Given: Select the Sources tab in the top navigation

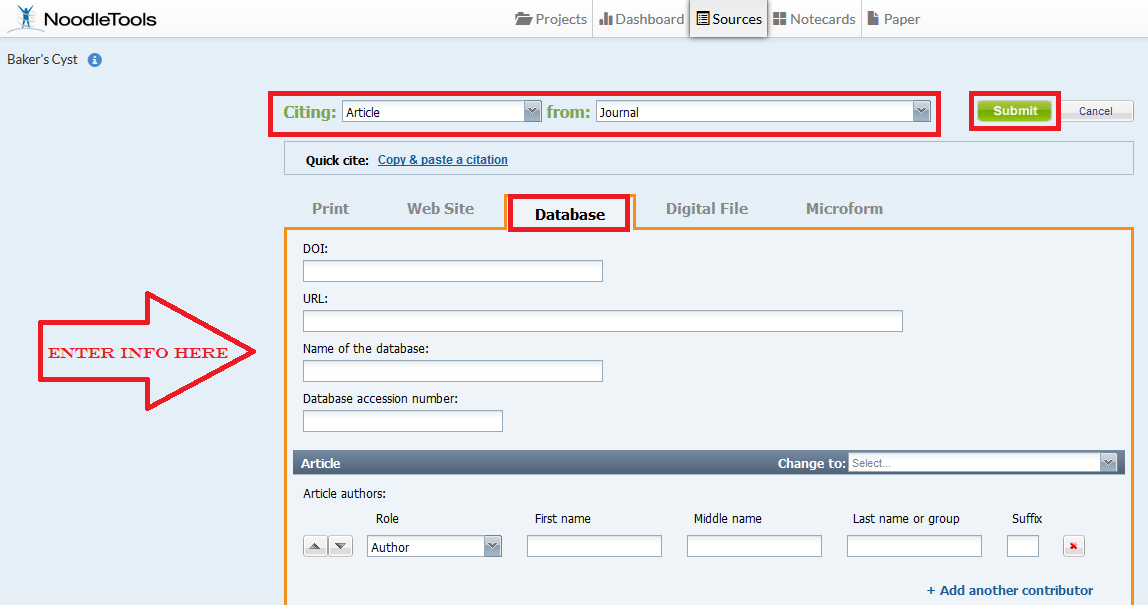Looking at the screenshot, I should click(x=728, y=19).
